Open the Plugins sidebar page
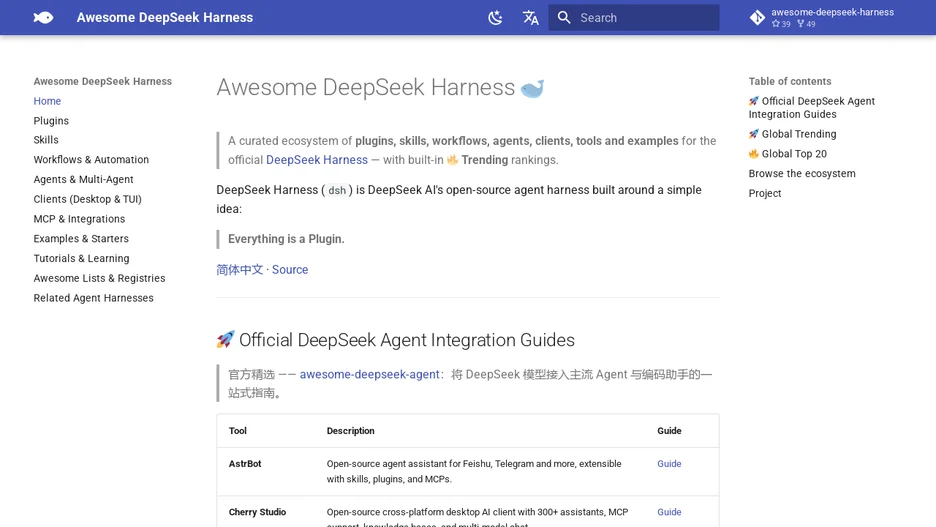Screen dimensions: 936x527 tap(51, 121)
